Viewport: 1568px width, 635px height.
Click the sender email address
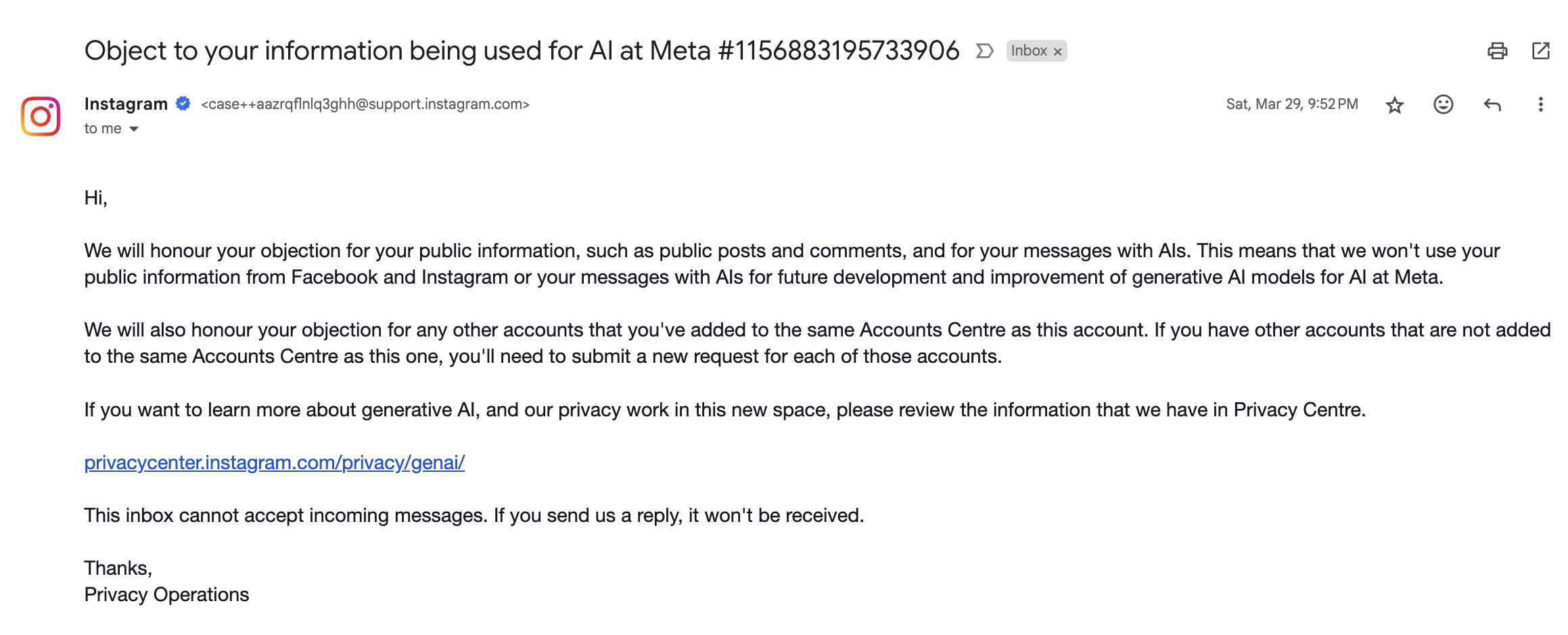point(365,104)
